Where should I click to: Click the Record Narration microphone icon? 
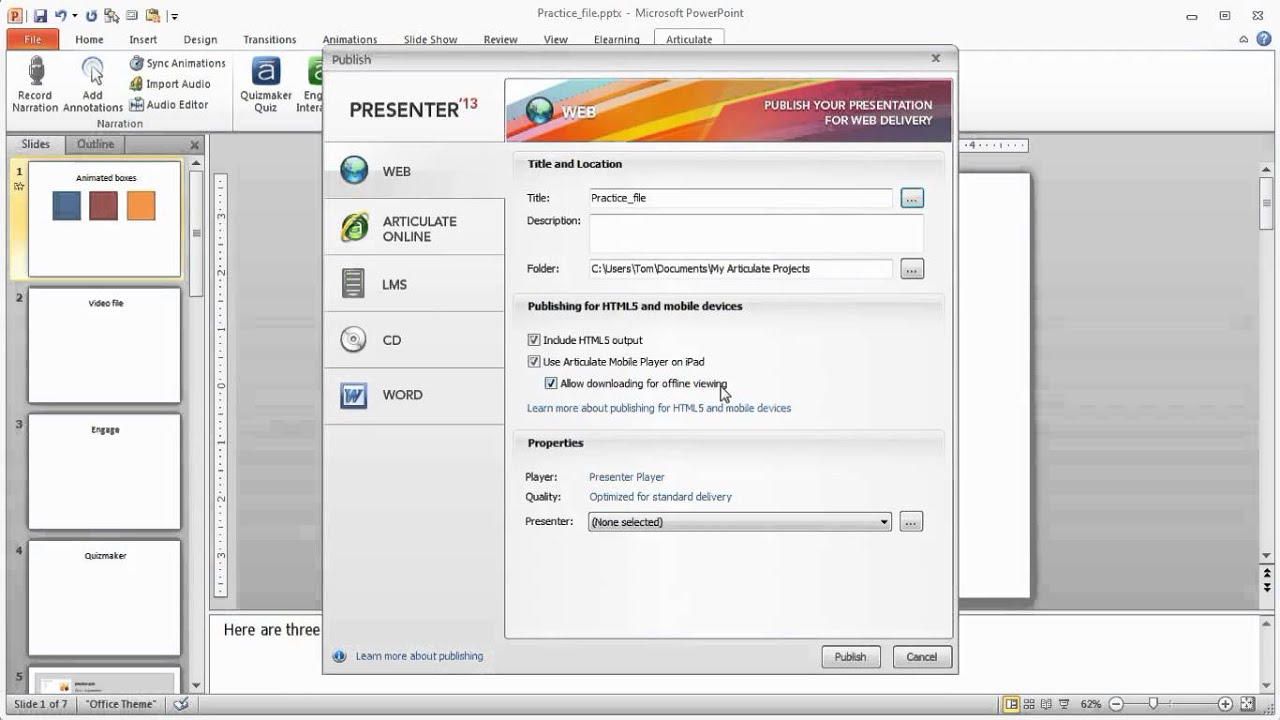(37, 72)
